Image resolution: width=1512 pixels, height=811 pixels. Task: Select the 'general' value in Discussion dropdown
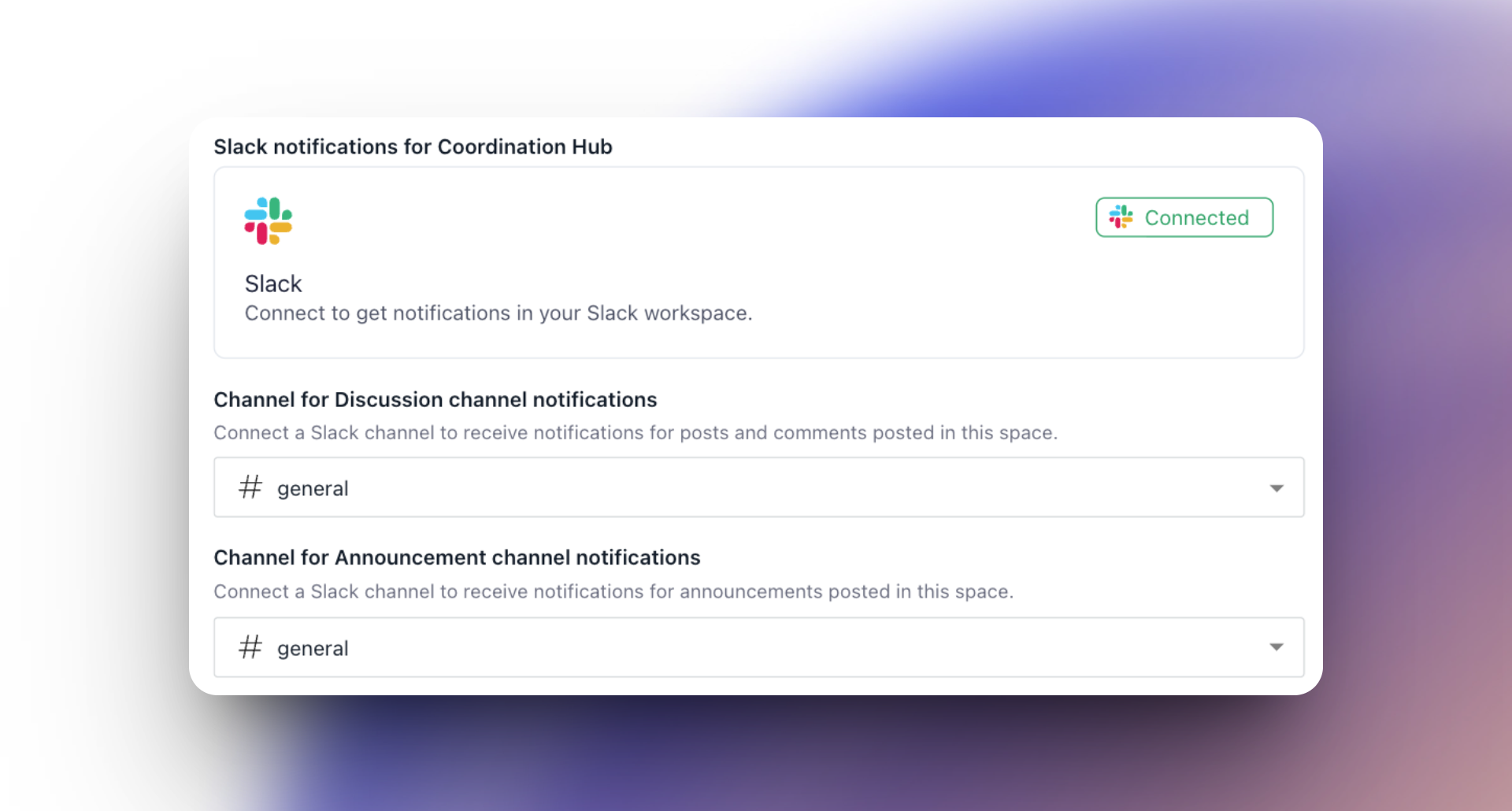coord(313,489)
